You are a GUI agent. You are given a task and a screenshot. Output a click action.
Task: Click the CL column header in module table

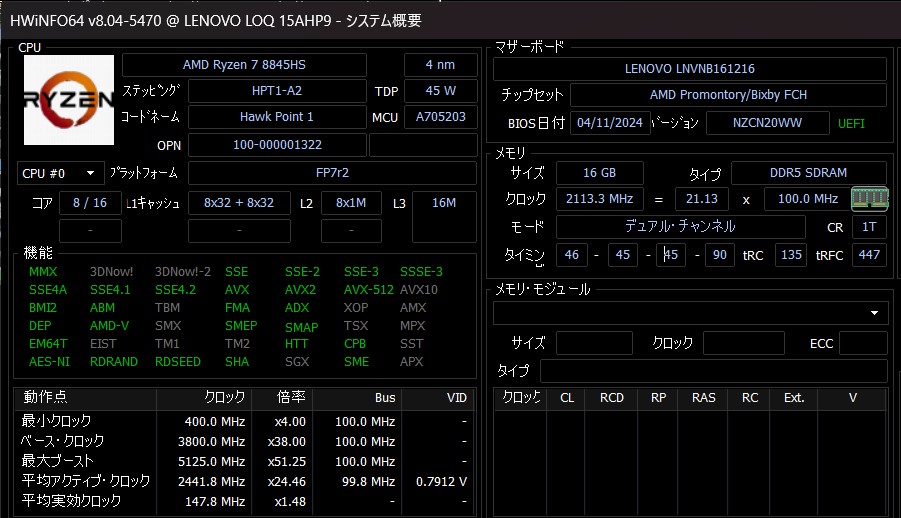pos(567,398)
